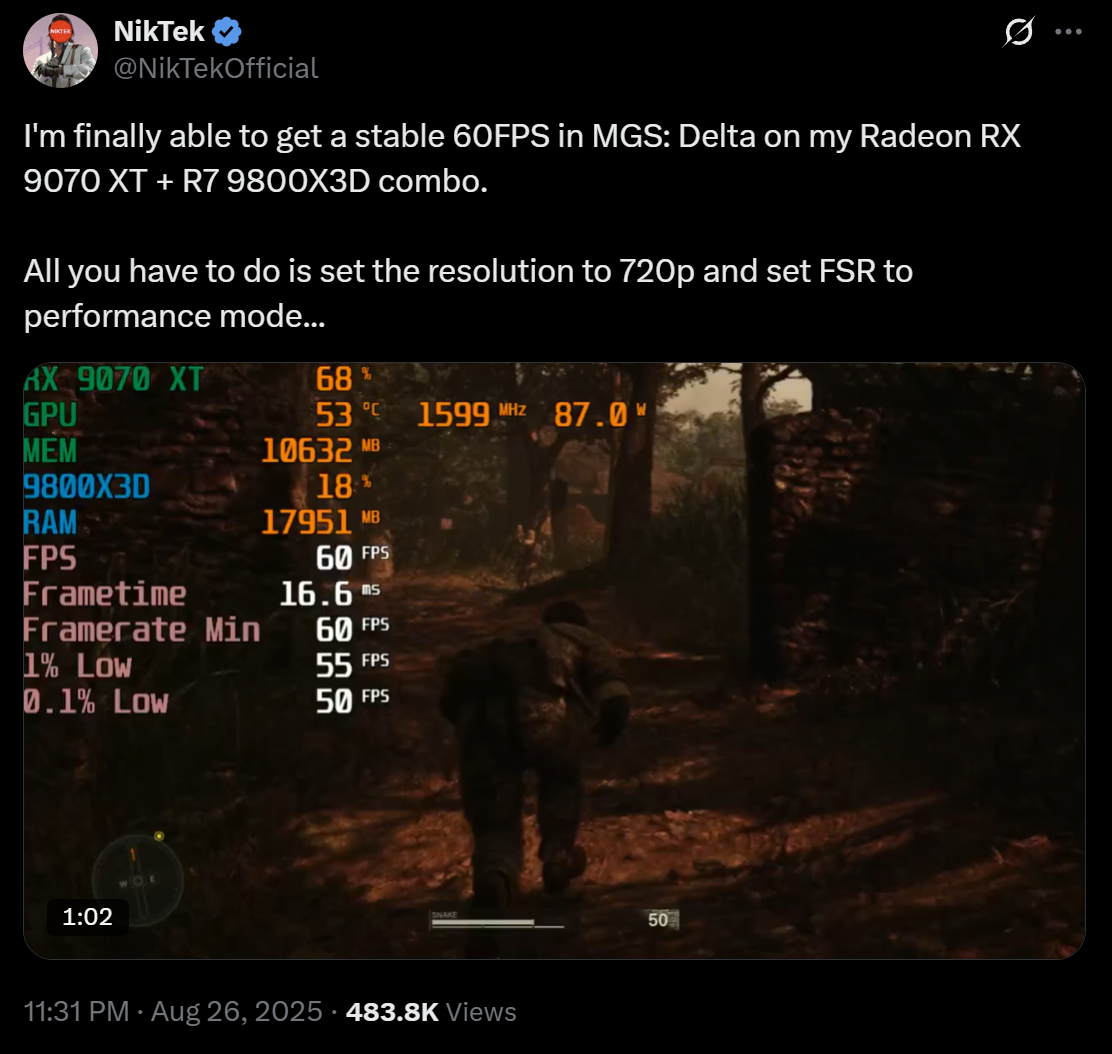Image resolution: width=1112 pixels, height=1054 pixels.
Task: Click the text about 720p resolution and FSR
Action: 468,293
